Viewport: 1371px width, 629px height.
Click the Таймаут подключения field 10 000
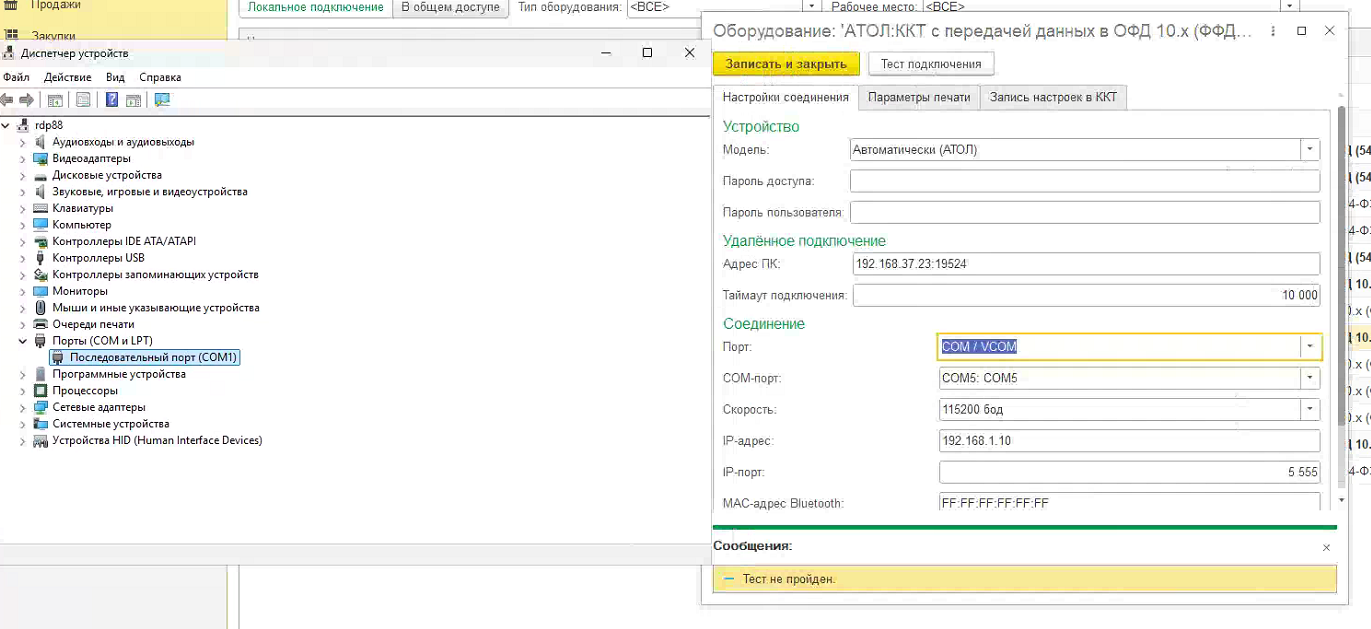point(1086,295)
